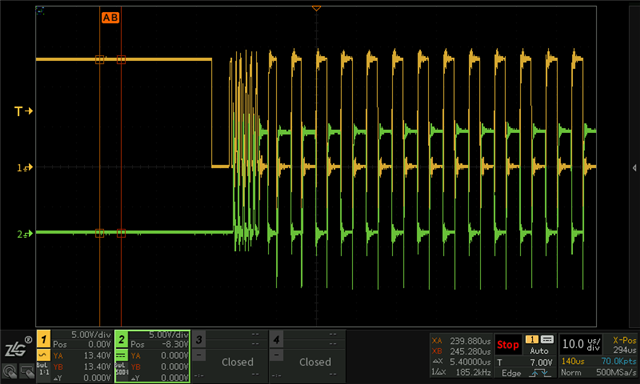Click channel 1 delta Y 0.000V reading

coord(82,378)
